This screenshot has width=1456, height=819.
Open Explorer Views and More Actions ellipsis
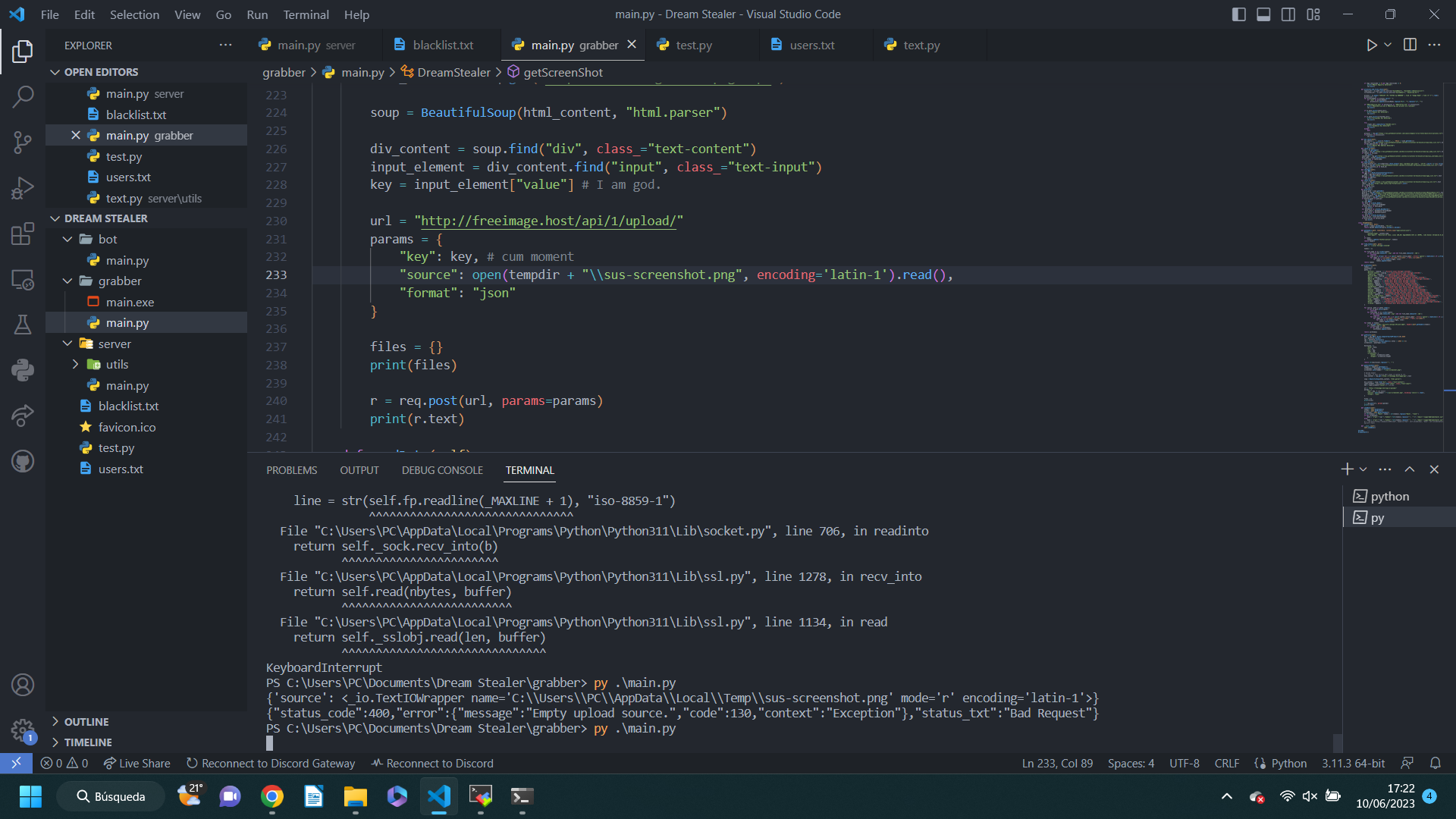point(225,45)
